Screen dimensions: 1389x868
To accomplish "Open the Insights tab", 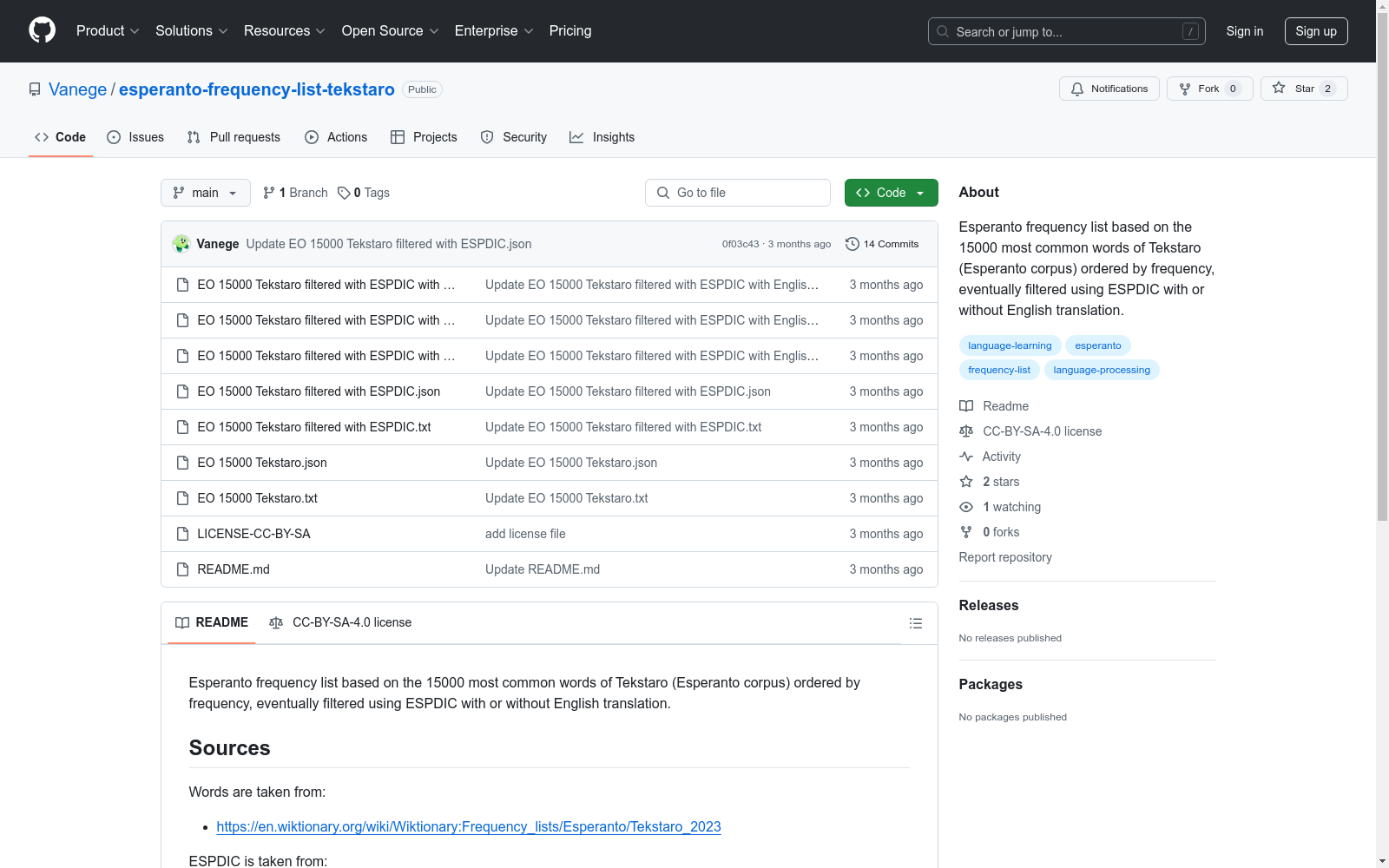I will tap(602, 137).
